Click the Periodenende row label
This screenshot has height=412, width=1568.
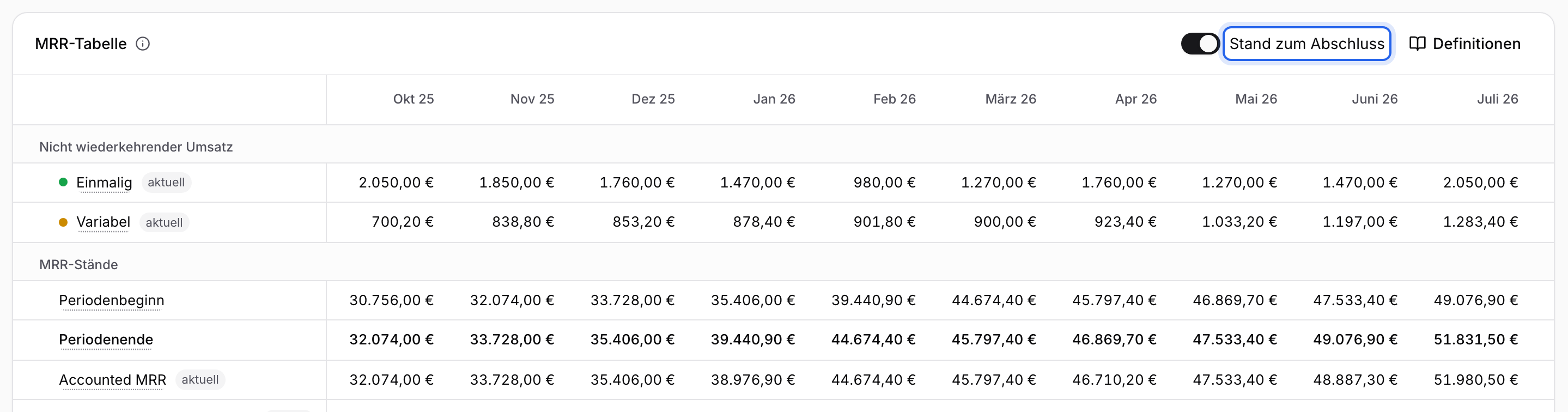106,340
